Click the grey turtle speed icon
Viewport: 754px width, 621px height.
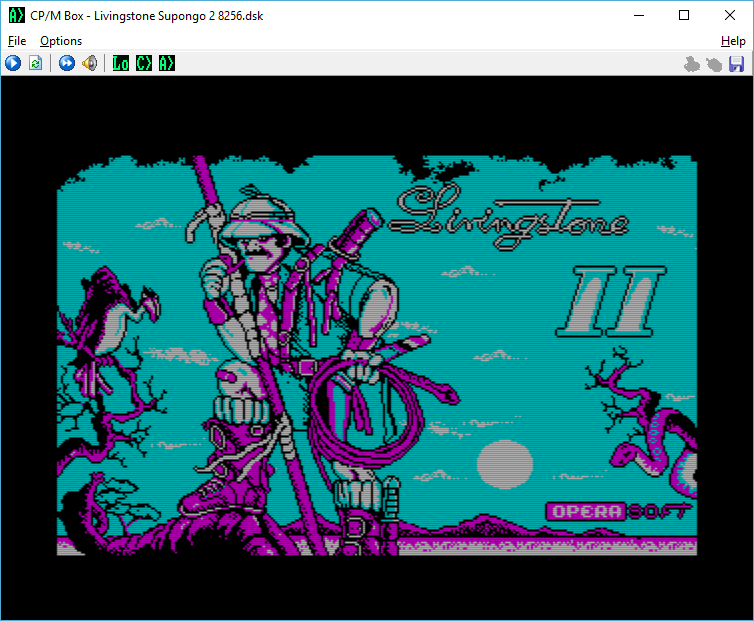tap(714, 64)
